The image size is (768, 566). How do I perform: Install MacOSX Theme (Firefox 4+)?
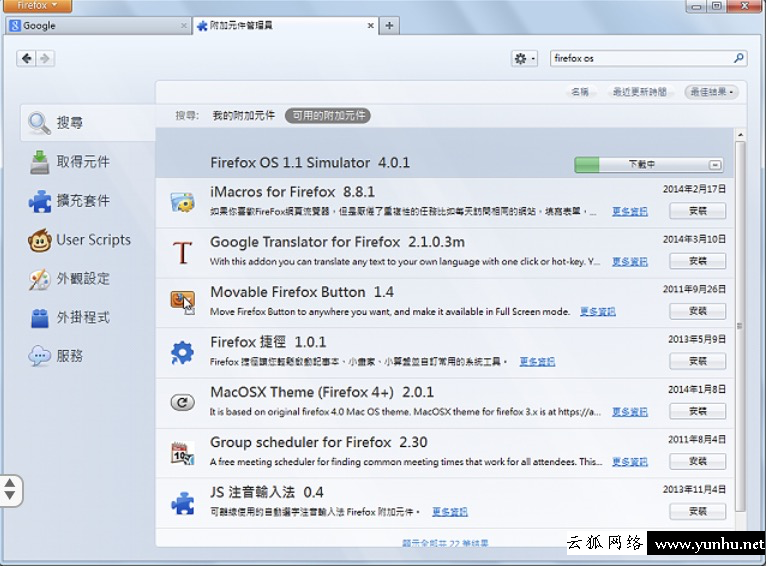(x=697, y=411)
